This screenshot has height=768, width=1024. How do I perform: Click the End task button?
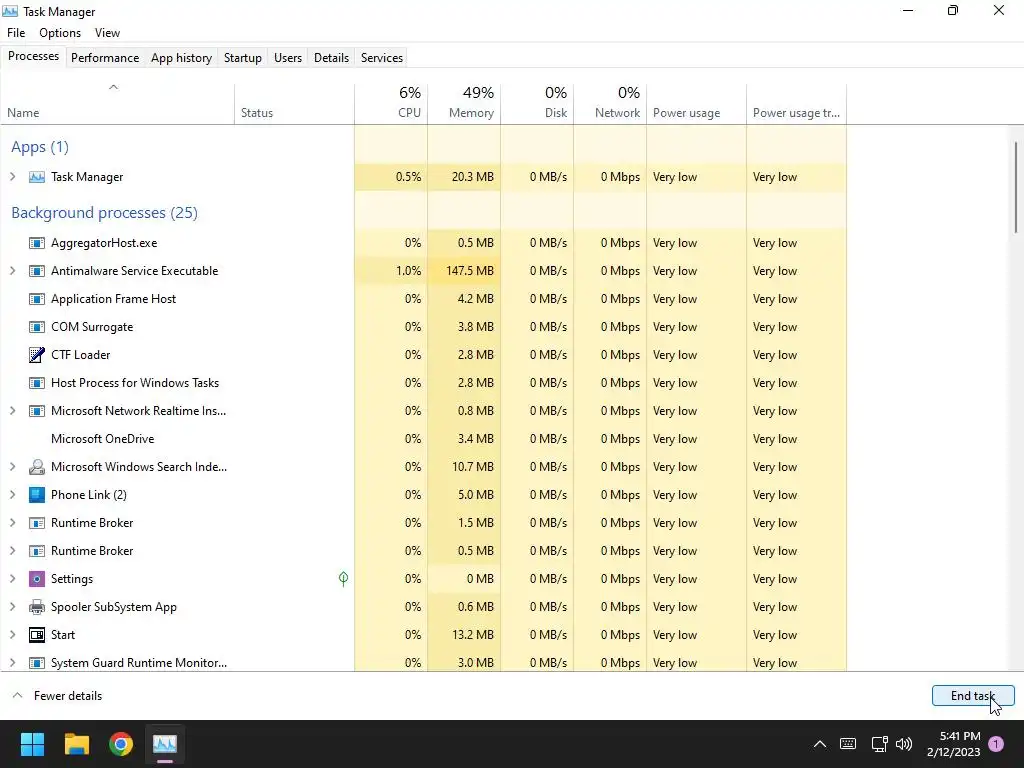[x=973, y=696]
